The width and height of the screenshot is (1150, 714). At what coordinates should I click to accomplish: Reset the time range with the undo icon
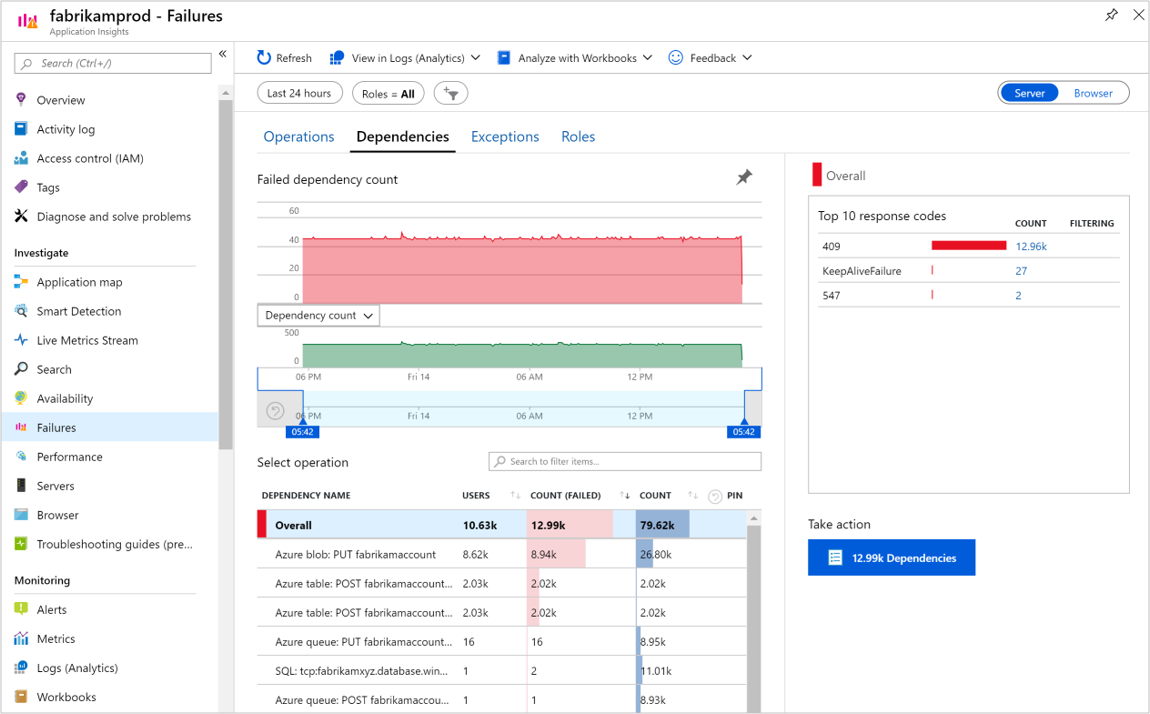click(275, 411)
